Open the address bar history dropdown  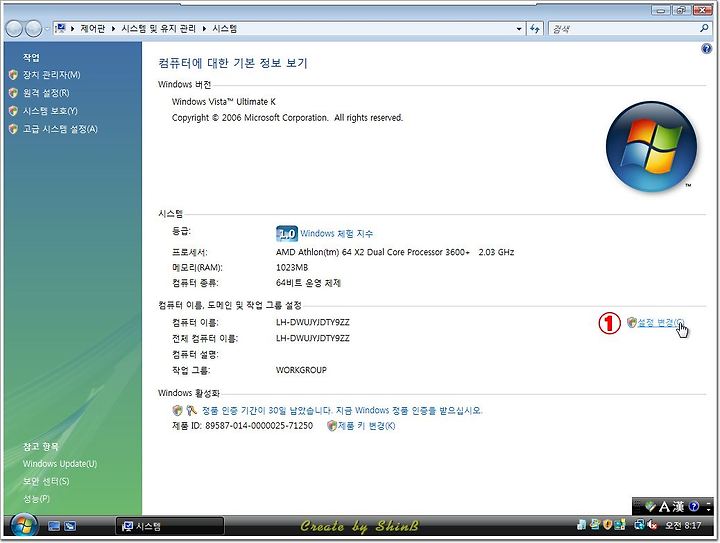point(519,28)
